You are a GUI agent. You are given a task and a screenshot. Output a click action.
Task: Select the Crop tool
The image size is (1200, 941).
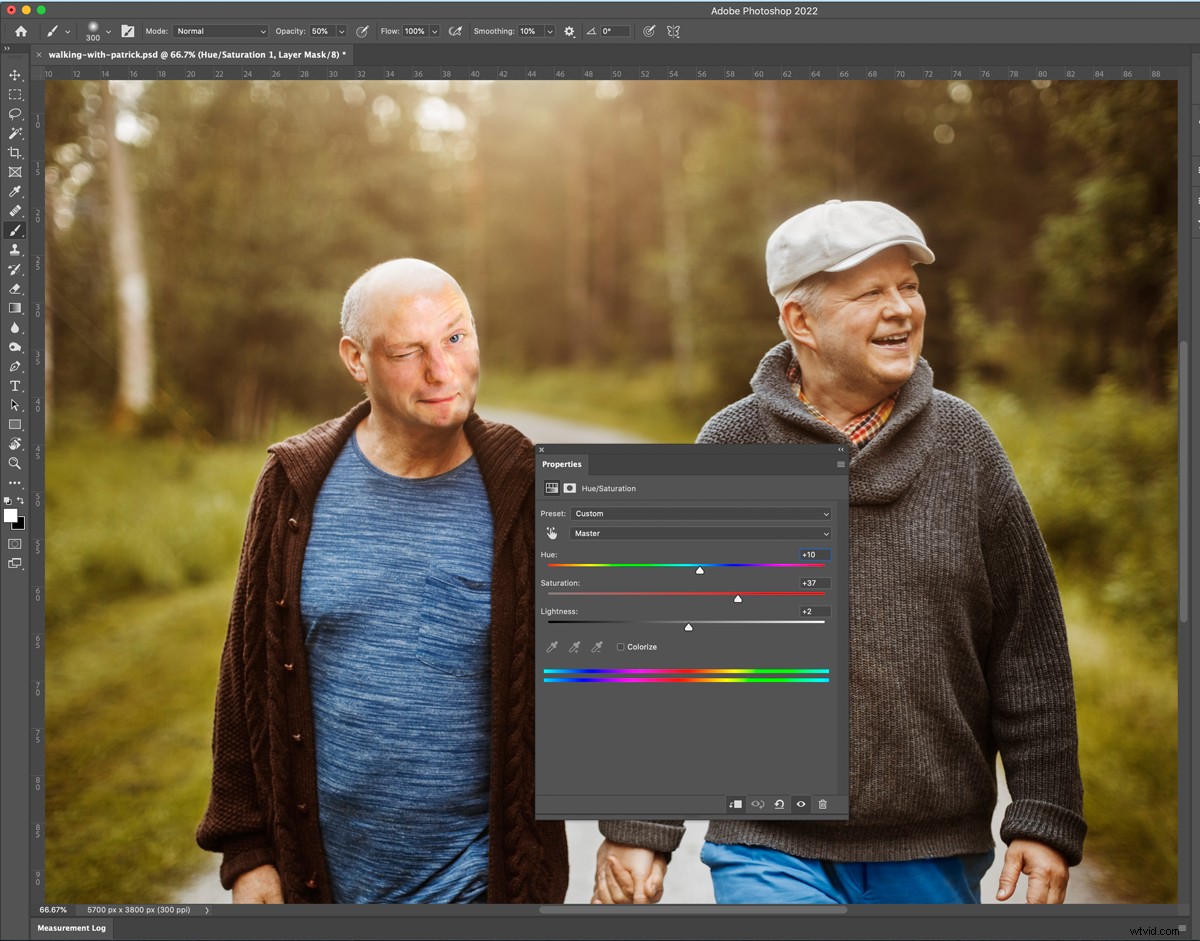coord(15,152)
